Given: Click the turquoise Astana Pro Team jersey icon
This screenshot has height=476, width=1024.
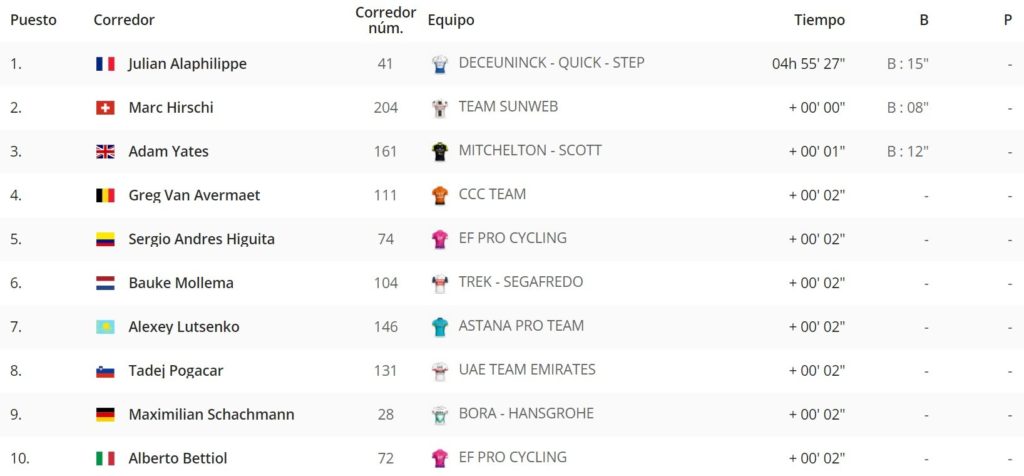Looking at the screenshot, I should point(440,326).
